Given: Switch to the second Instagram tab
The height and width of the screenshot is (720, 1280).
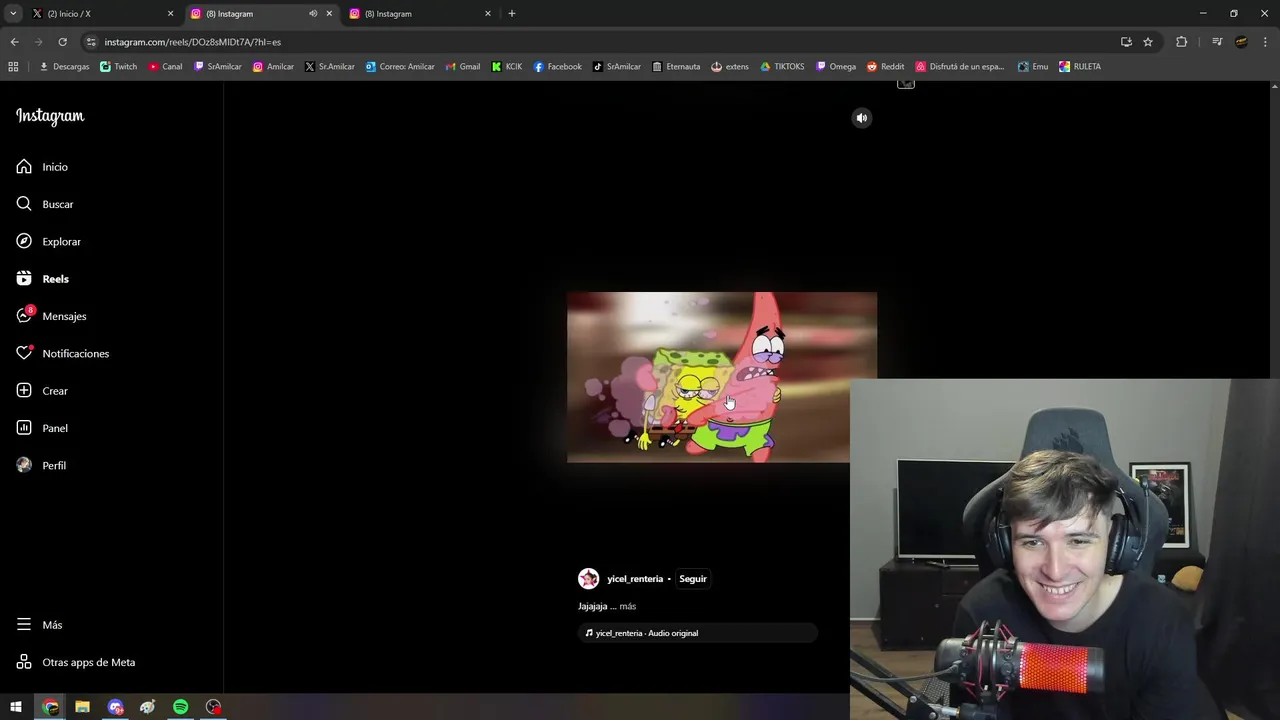Looking at the screenshot, I should coord(420,14).
